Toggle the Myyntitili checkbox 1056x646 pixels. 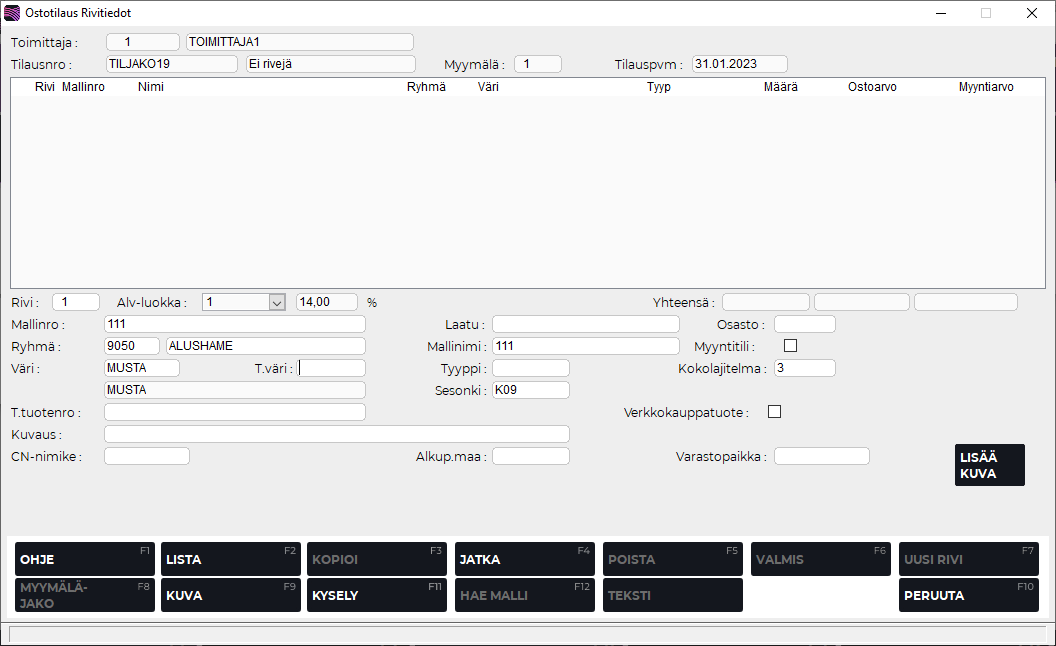pyautogui.click(x=791, y=346)
